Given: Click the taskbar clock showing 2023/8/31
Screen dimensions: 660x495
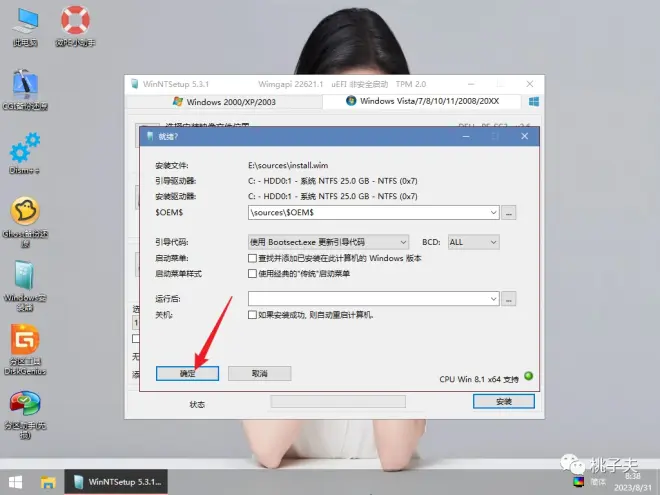Looking at the screenshot, I should coord(633,482).
